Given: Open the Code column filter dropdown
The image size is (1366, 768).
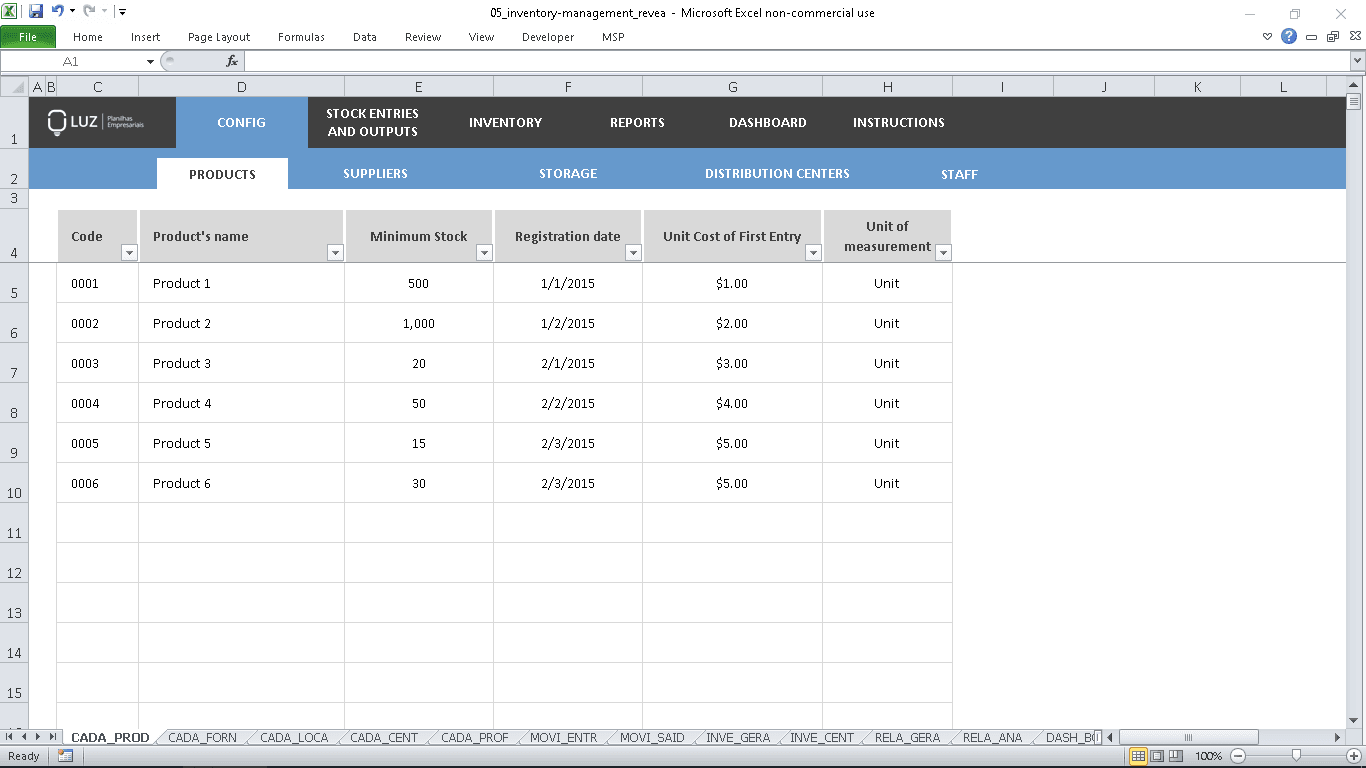Looking at the screenshot, I should pos(129,253).
